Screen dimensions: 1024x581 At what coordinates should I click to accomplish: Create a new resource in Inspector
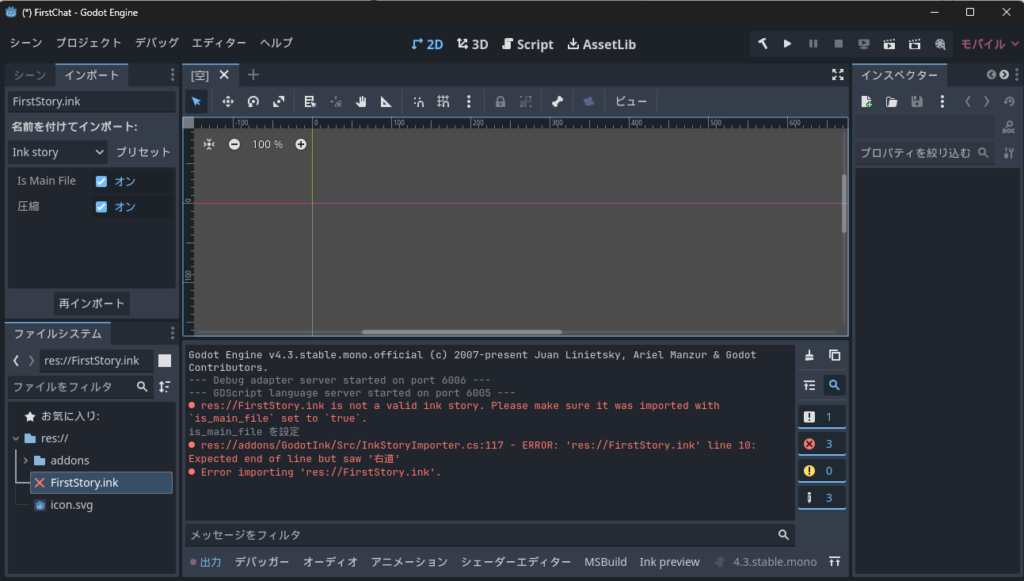pyautogui.click(x=867, y=102)
